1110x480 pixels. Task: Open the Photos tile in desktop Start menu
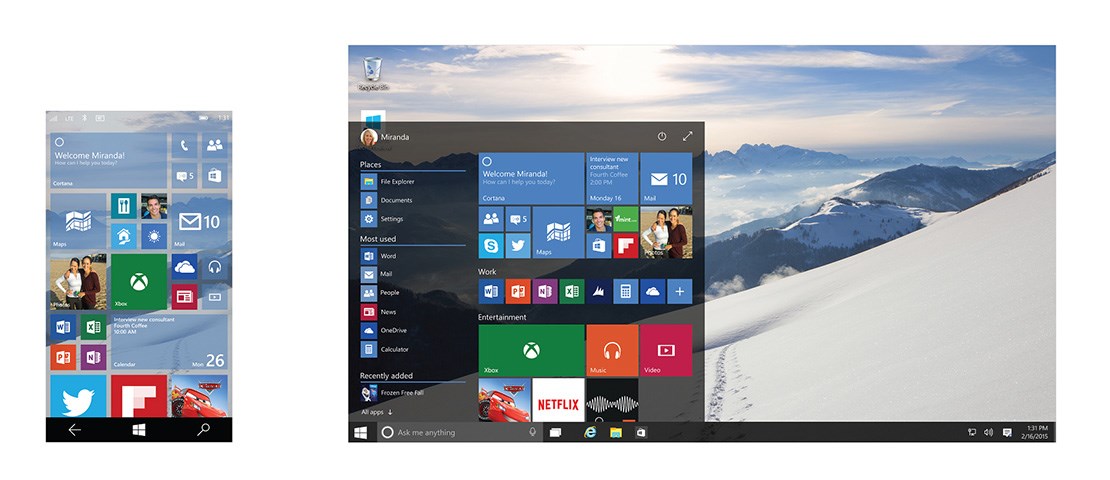pyautogui.click(x=666, y=233)
